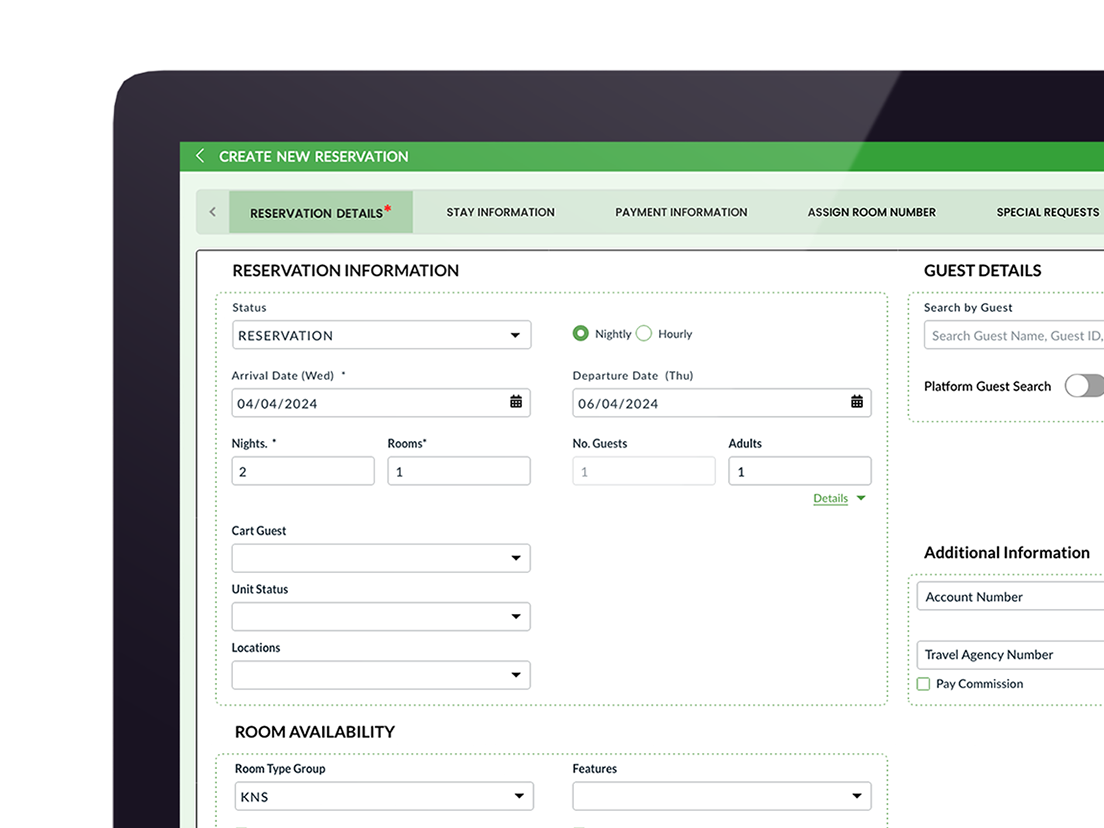The width and height of the screenshot is (1104, 828).
Task: Open the Arrival Date calendar picker
Action: (x=516, y=401)
